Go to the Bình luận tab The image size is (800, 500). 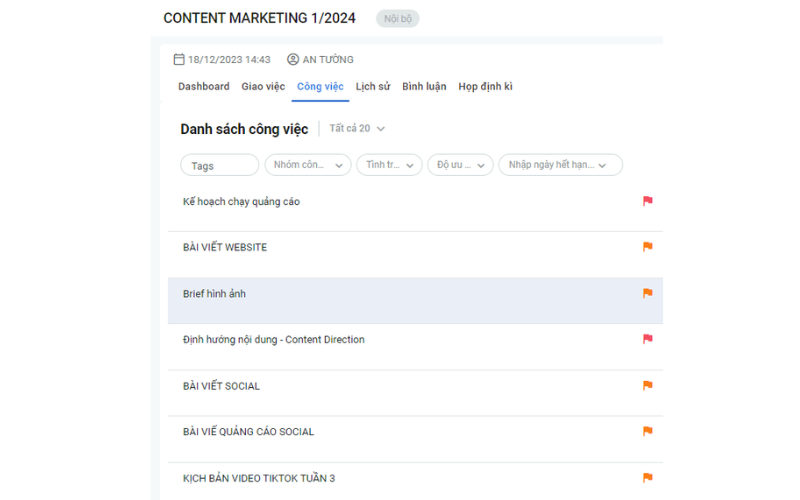[x=424, y=86]
